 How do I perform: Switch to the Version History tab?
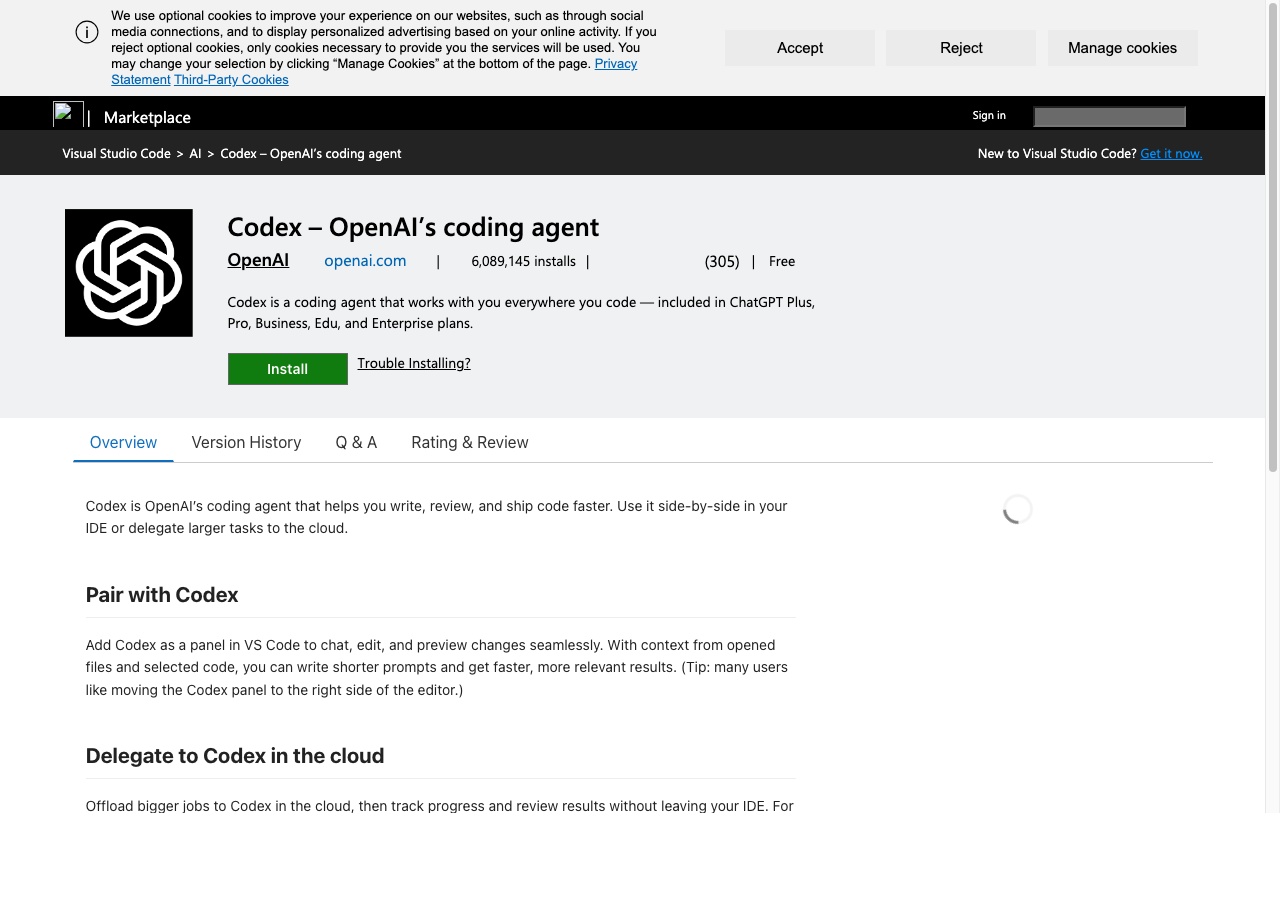[x=246, y=442]
